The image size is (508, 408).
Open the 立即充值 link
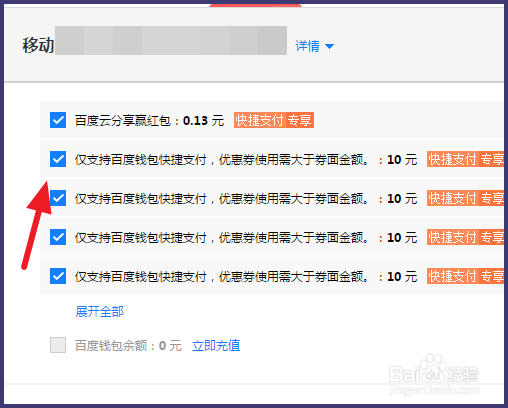pyautogui.click(x=216, y=346)
